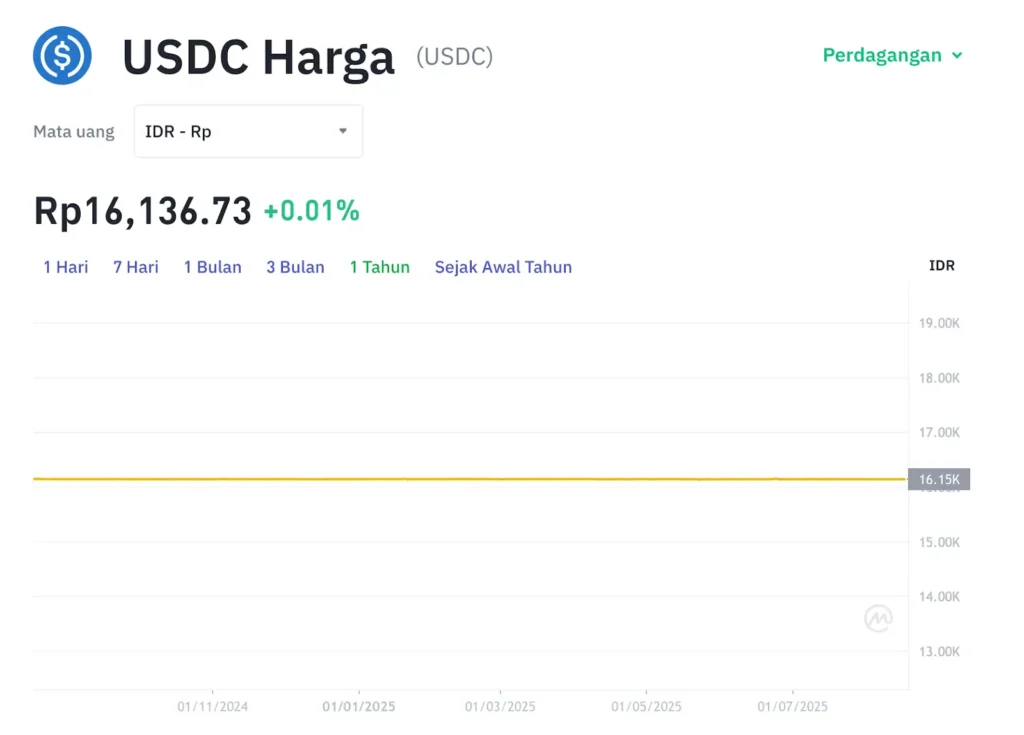1024x735 pixels.
Task: Choose Sejak Awal Tahun range
Action: pyautogui.click(x=504, y=267)
